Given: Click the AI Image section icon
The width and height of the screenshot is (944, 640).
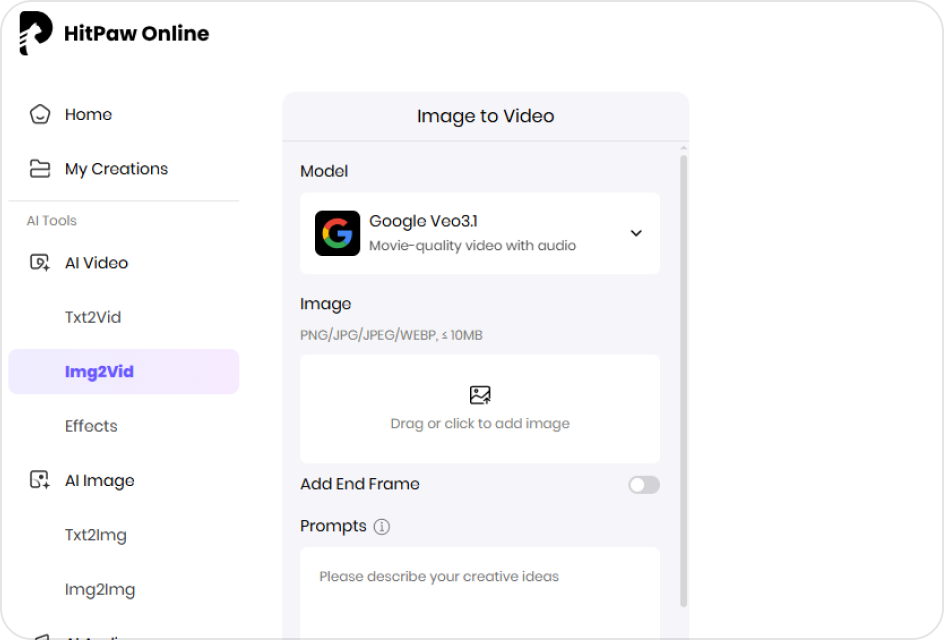Looking at the screenshot, I should [40, 481].
